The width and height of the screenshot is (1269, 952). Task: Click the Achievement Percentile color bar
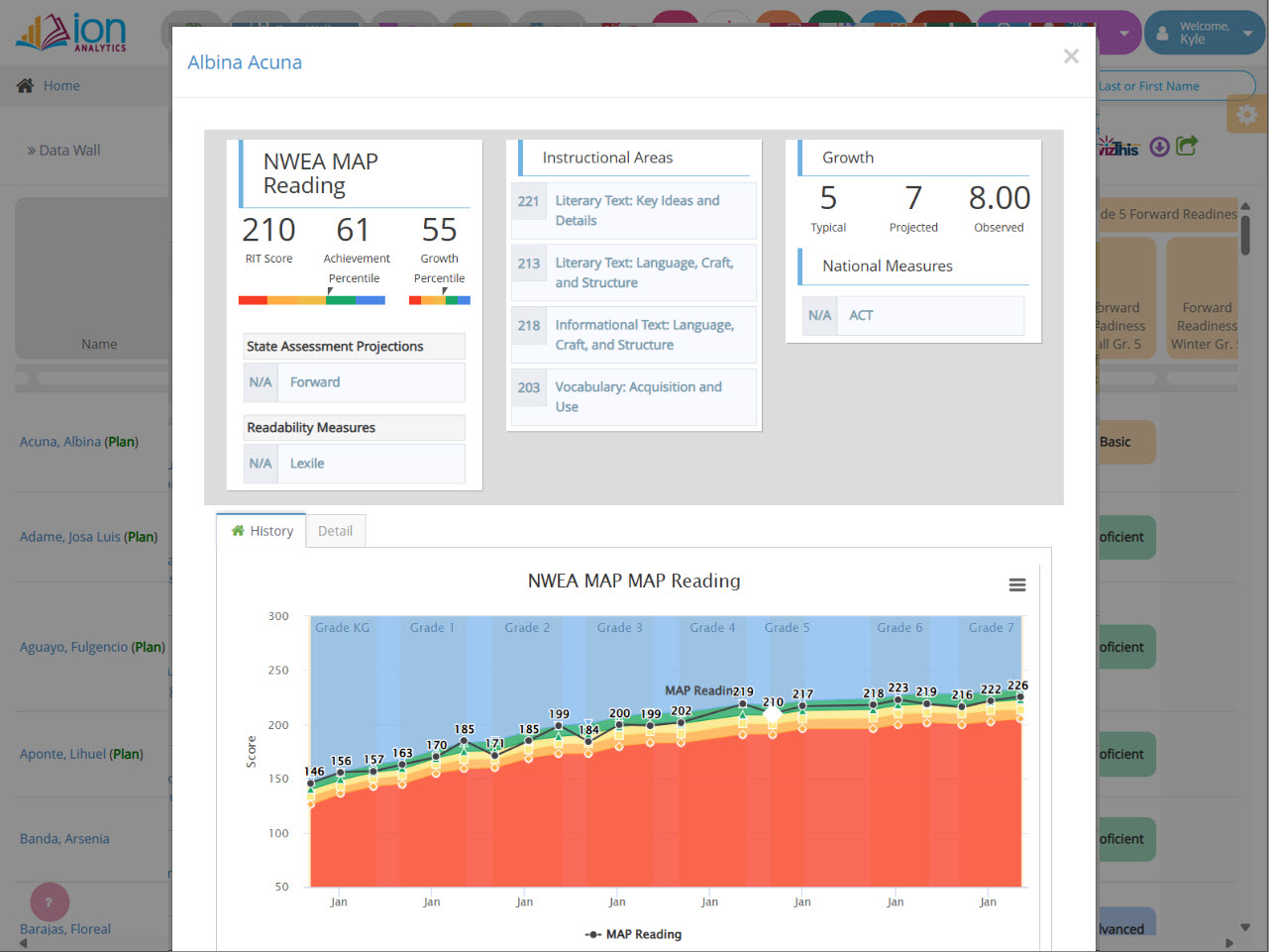coord(312,300)
